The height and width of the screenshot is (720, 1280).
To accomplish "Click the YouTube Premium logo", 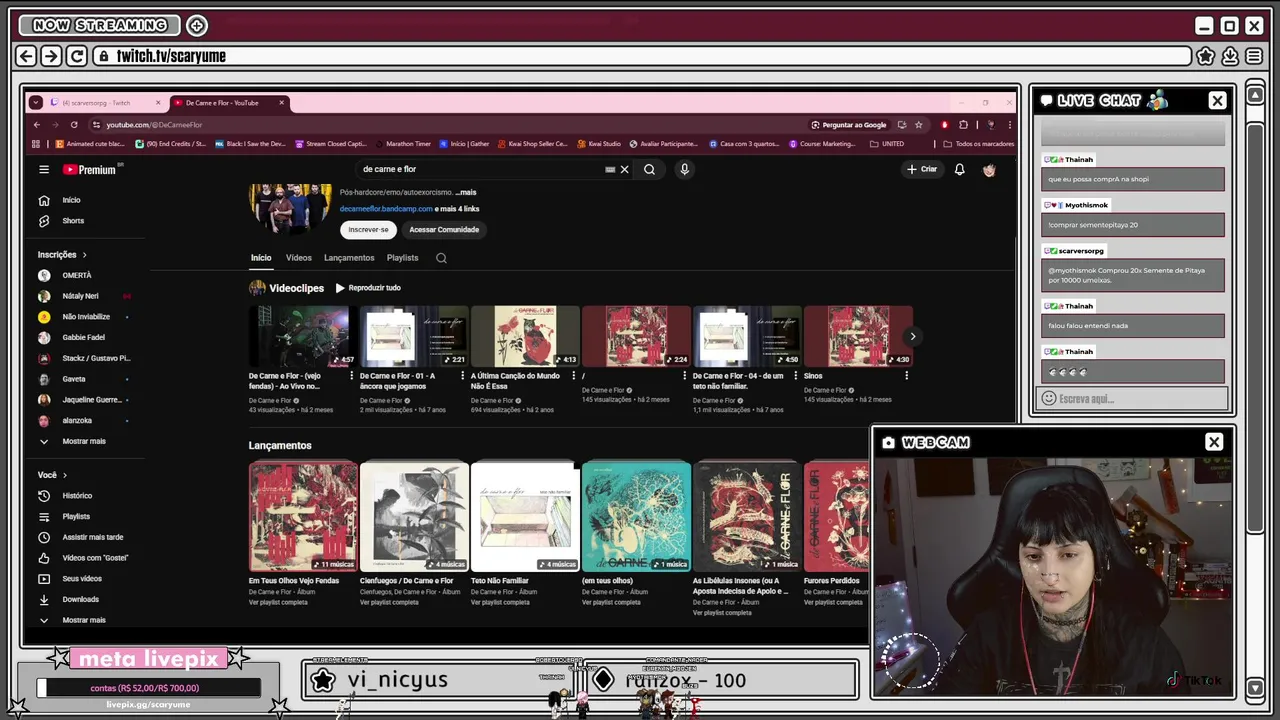I will pos(91,170).
